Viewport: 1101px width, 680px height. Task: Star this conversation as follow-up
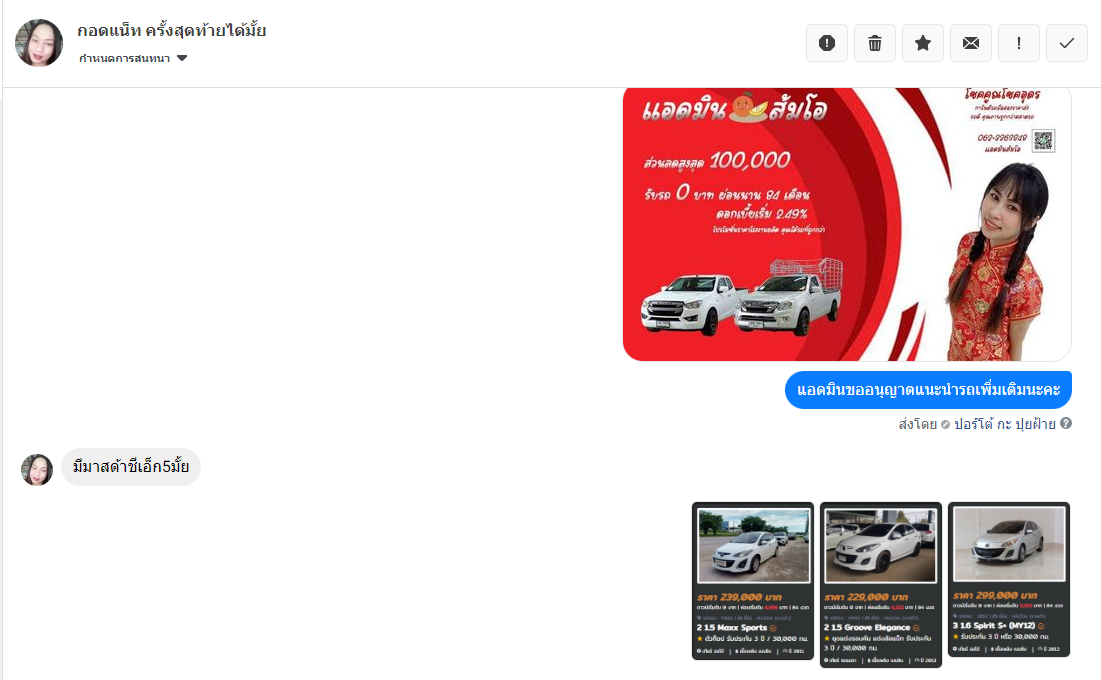tap(923, 43)
